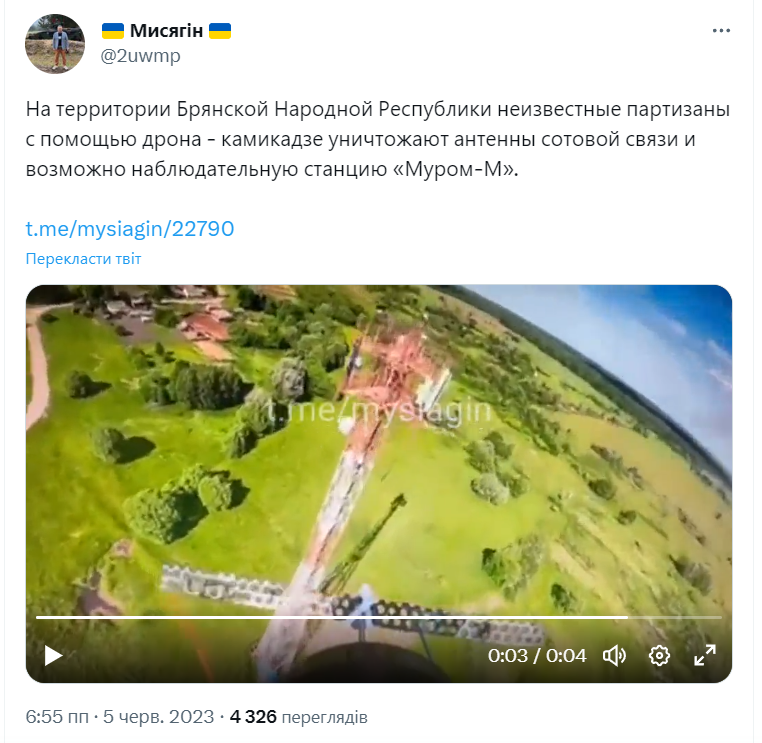Open the 6:55 пп tweet timestamp

point(57,717)
